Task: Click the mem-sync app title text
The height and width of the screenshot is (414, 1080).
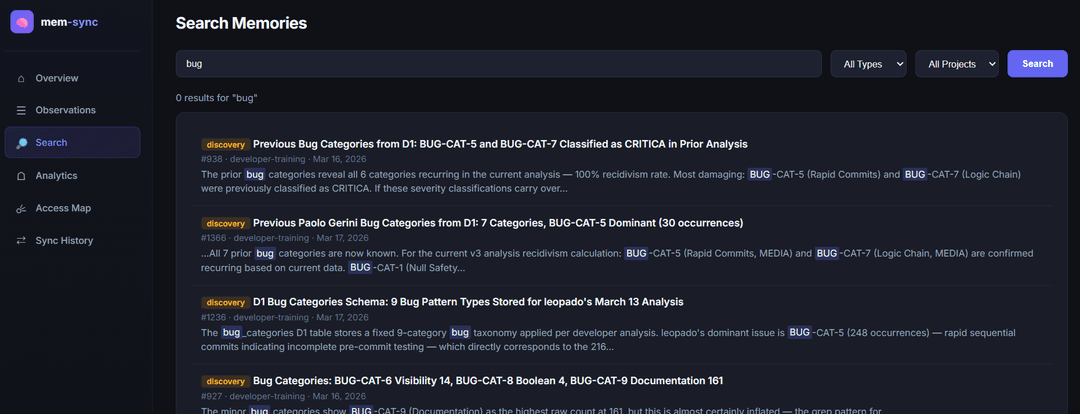Action: tap(70, 22)
